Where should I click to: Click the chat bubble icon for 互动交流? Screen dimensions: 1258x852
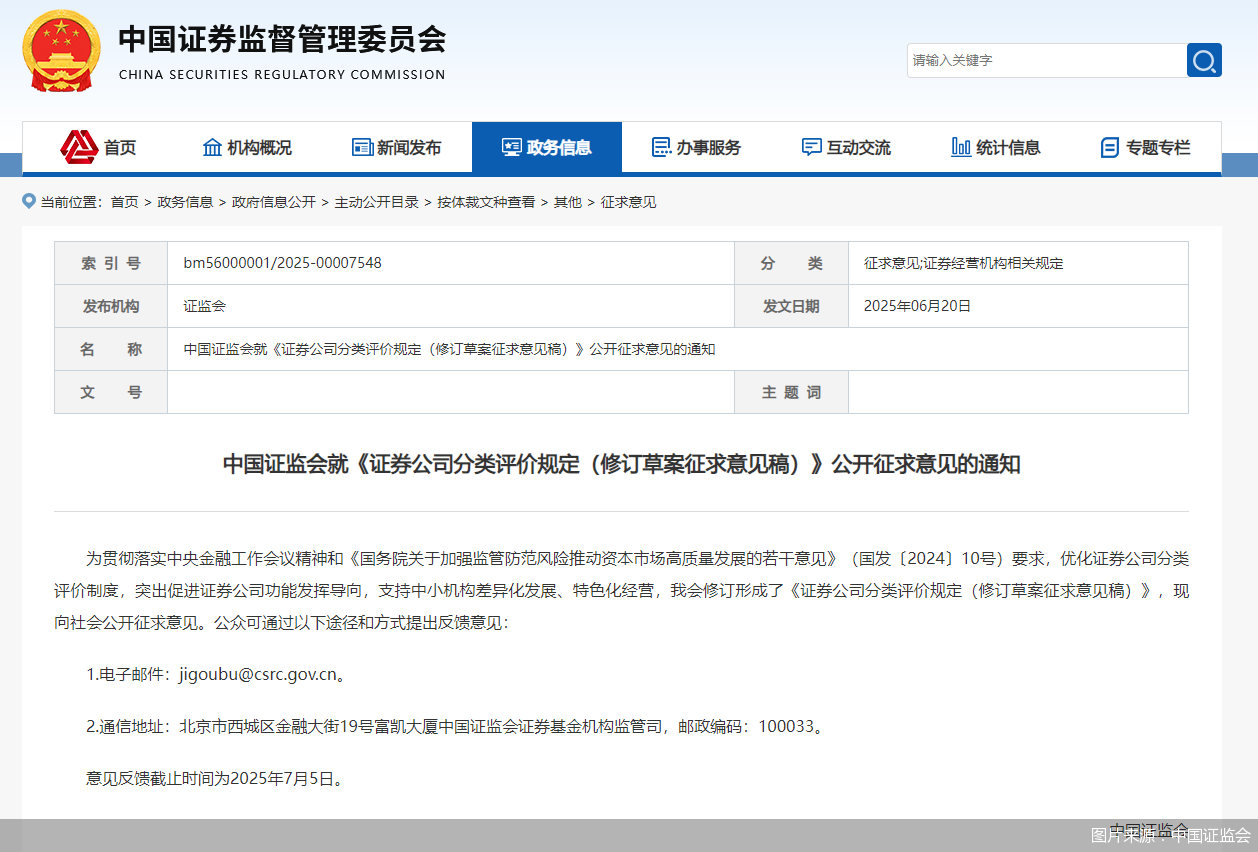[811, 147]
